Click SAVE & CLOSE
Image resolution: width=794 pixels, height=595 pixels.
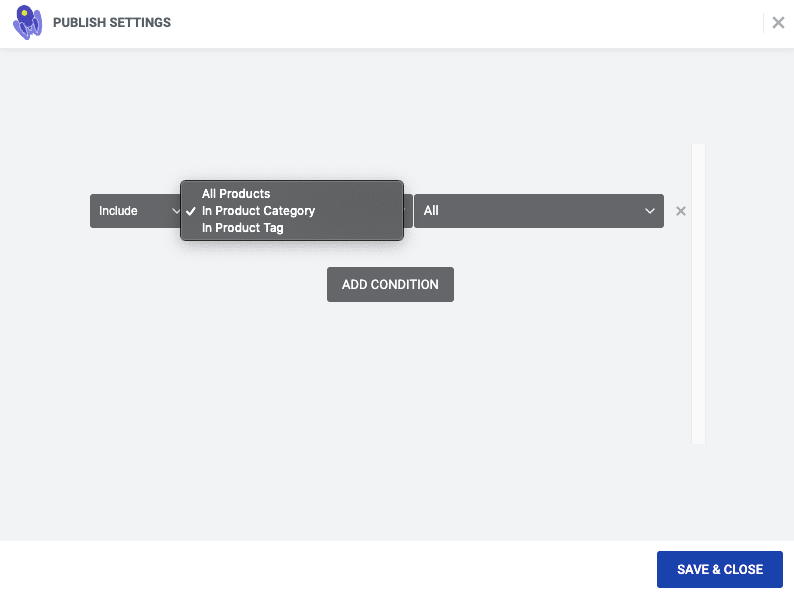tap(720, 569)
